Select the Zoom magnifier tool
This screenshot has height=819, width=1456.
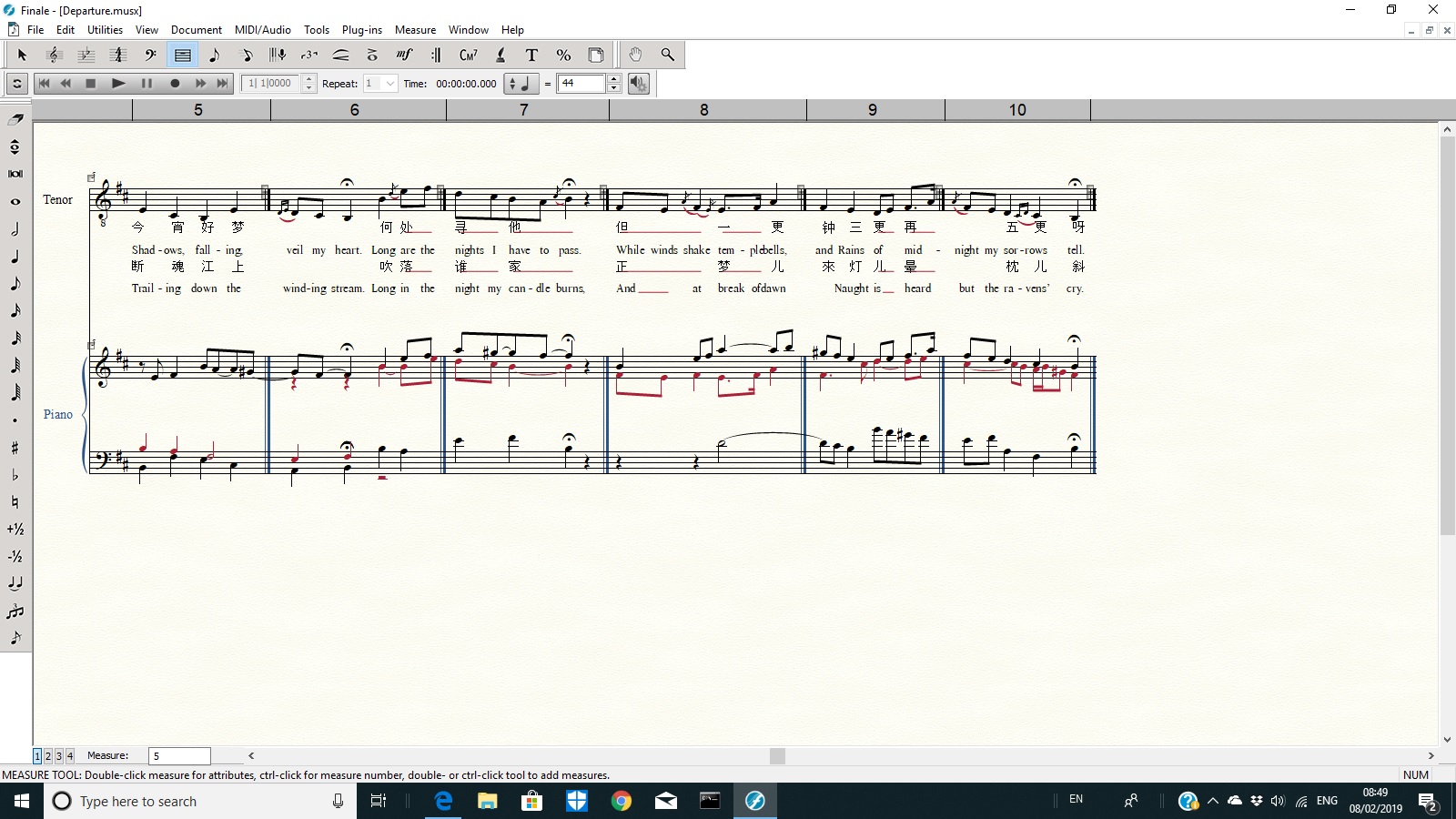click(x=667, y=56)
